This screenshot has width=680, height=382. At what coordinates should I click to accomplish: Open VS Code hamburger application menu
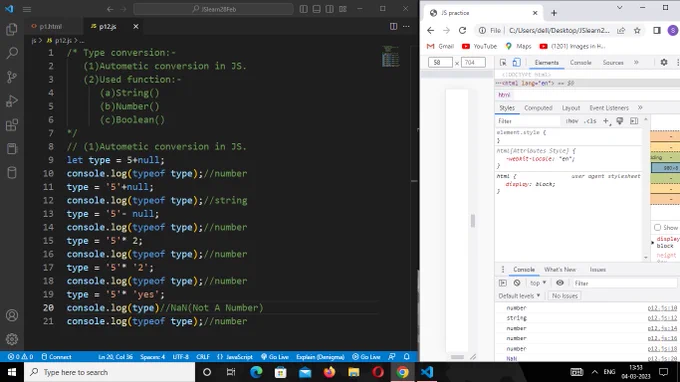27,9
